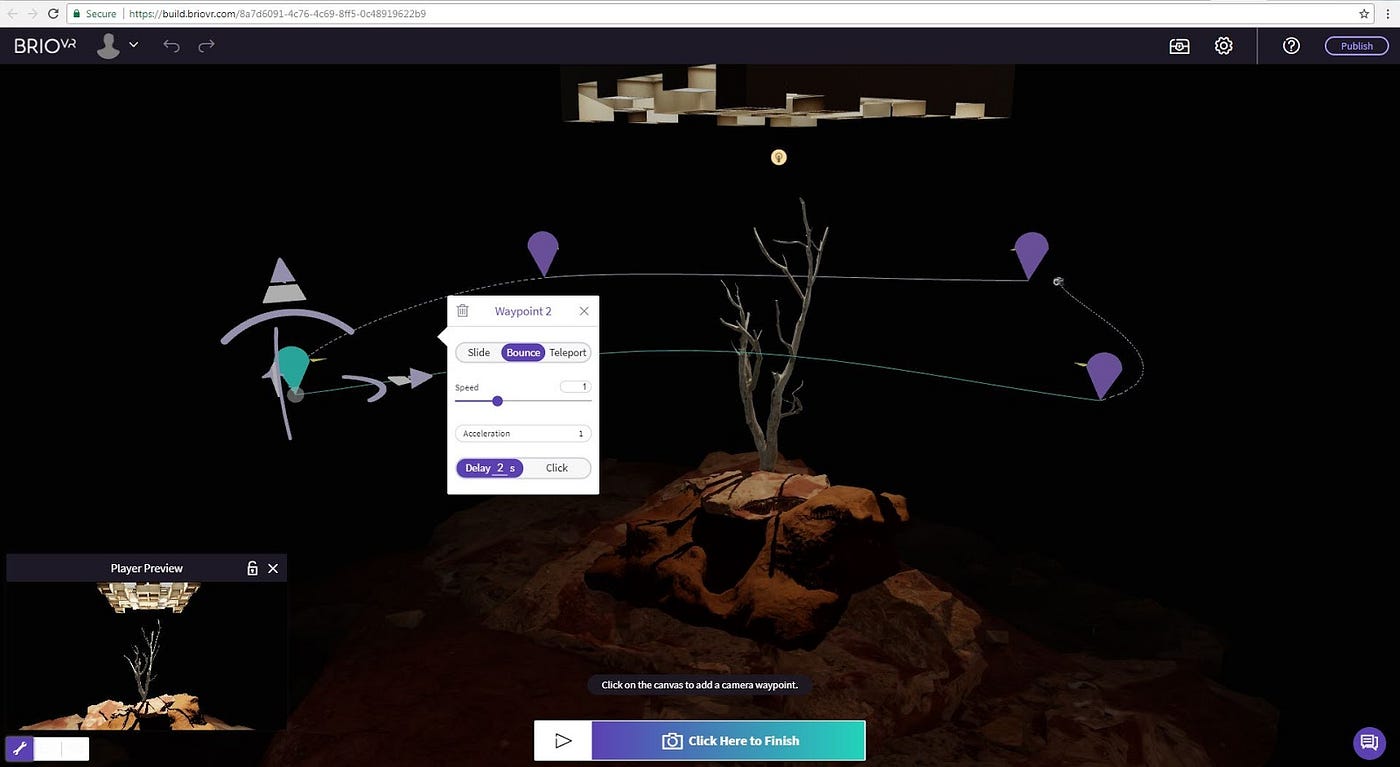This screenshot has width=1400, height=767.
Task: Select the Teleport movement option
Action: pos(568,353)
